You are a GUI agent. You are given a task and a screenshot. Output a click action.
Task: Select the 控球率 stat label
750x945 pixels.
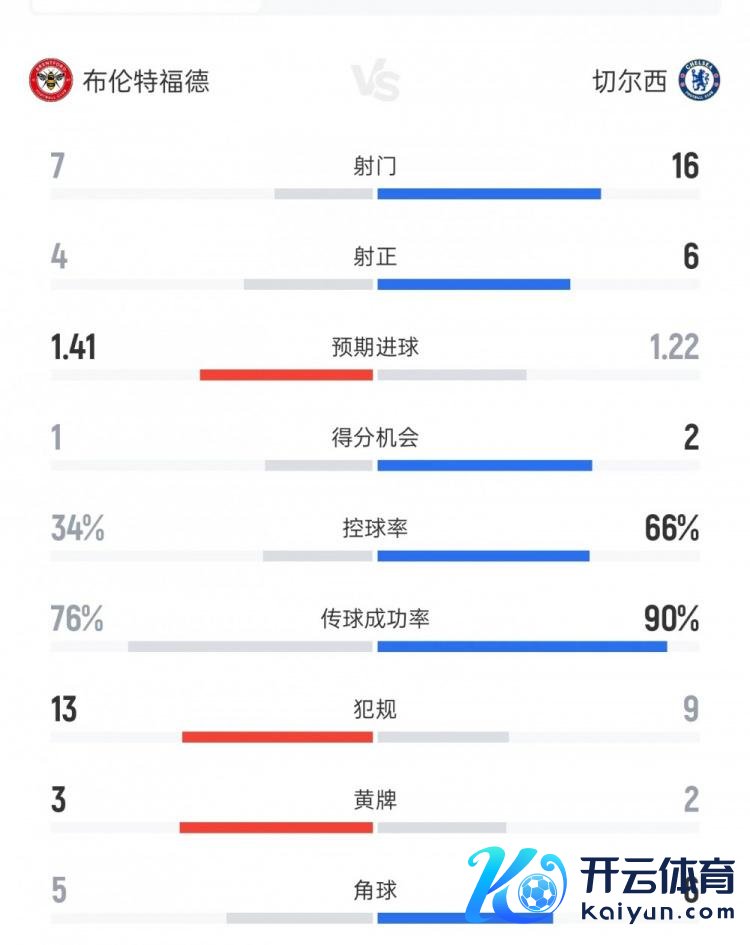click(375, 528)
